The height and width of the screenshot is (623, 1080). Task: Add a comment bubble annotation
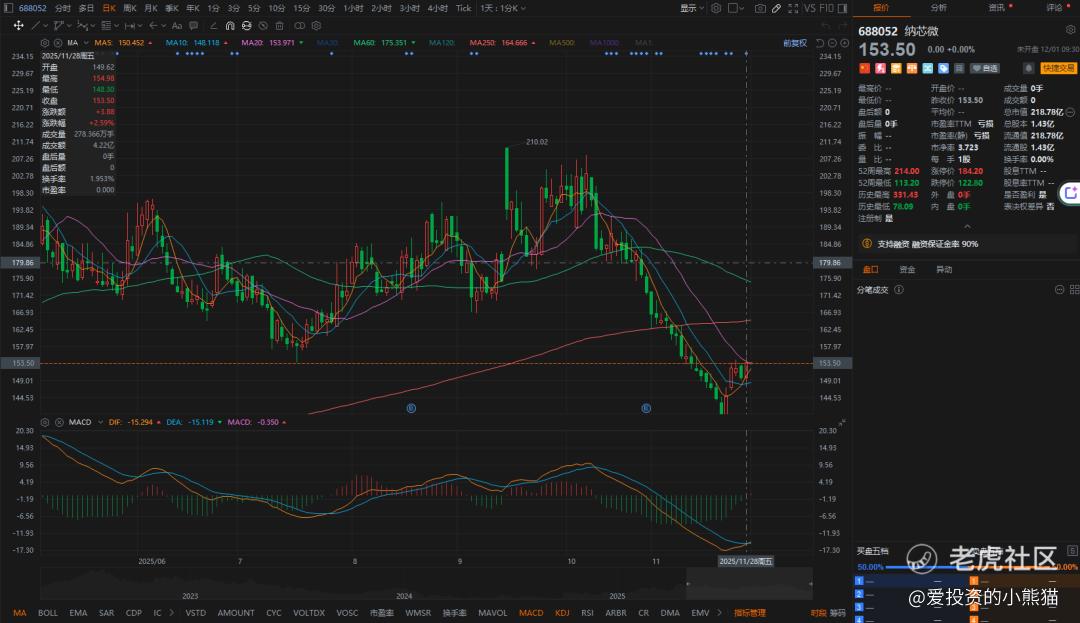(194, 25)
